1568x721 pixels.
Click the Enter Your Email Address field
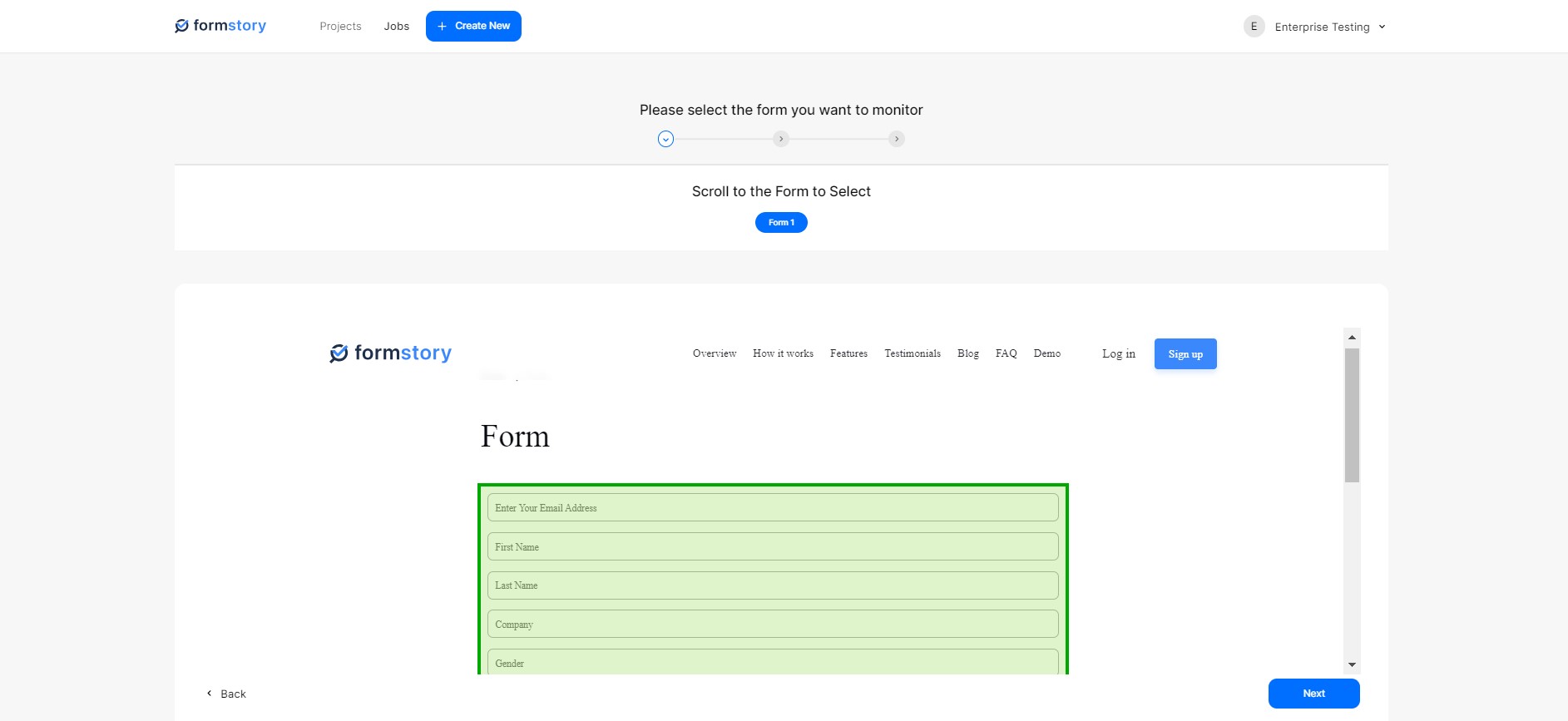pyautogui.click(x=773, y=507)
